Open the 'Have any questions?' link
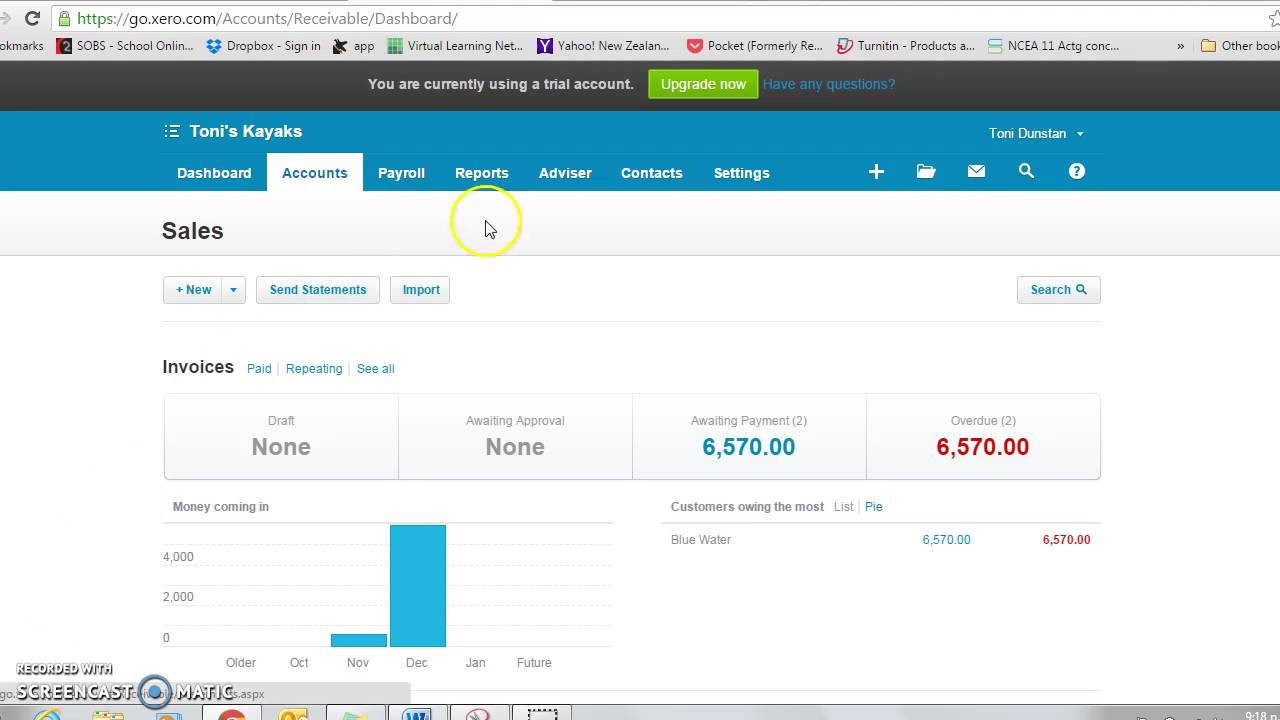1280x720 pixels. point(829,84)
